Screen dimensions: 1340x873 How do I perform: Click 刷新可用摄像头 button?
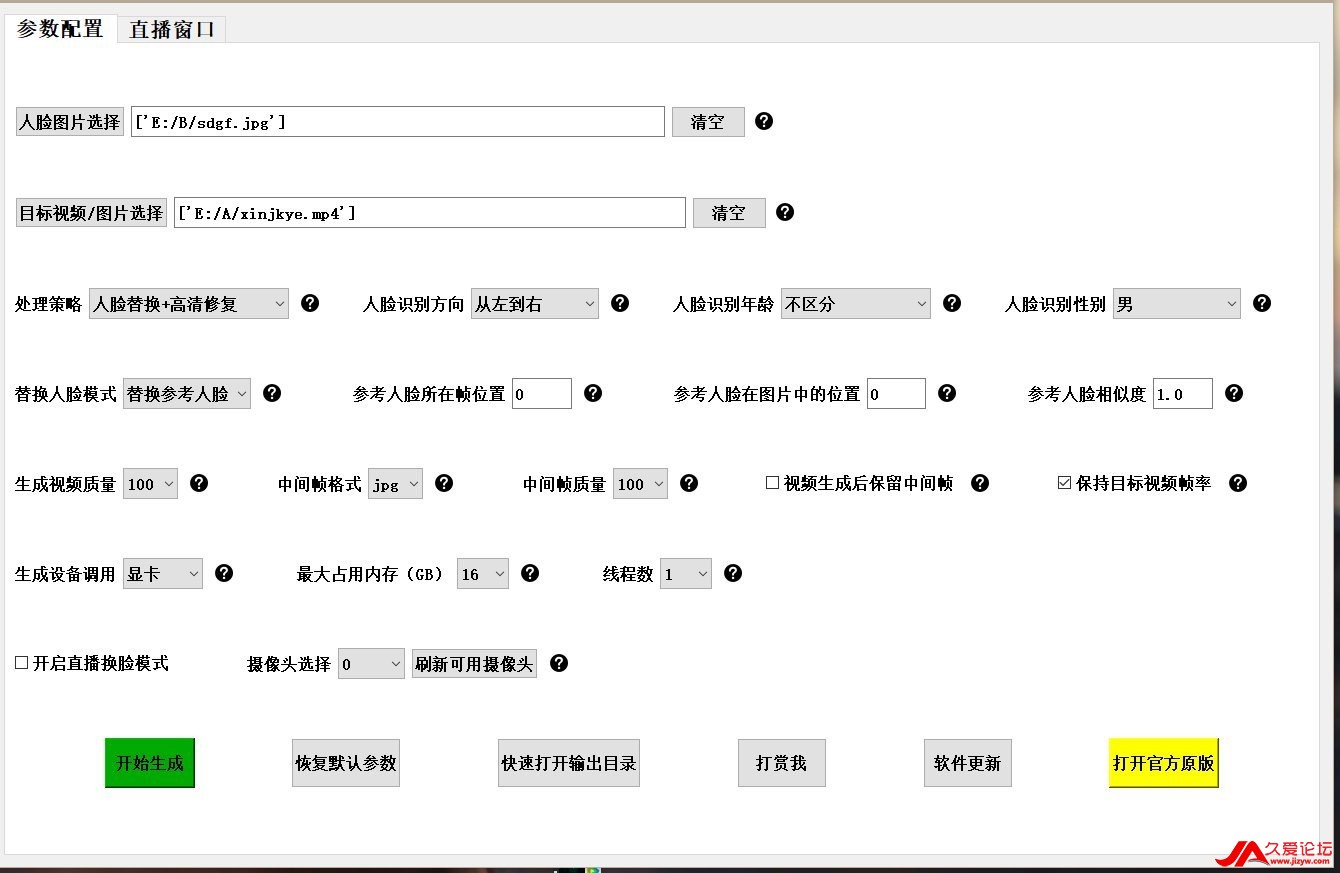point(474,664)
